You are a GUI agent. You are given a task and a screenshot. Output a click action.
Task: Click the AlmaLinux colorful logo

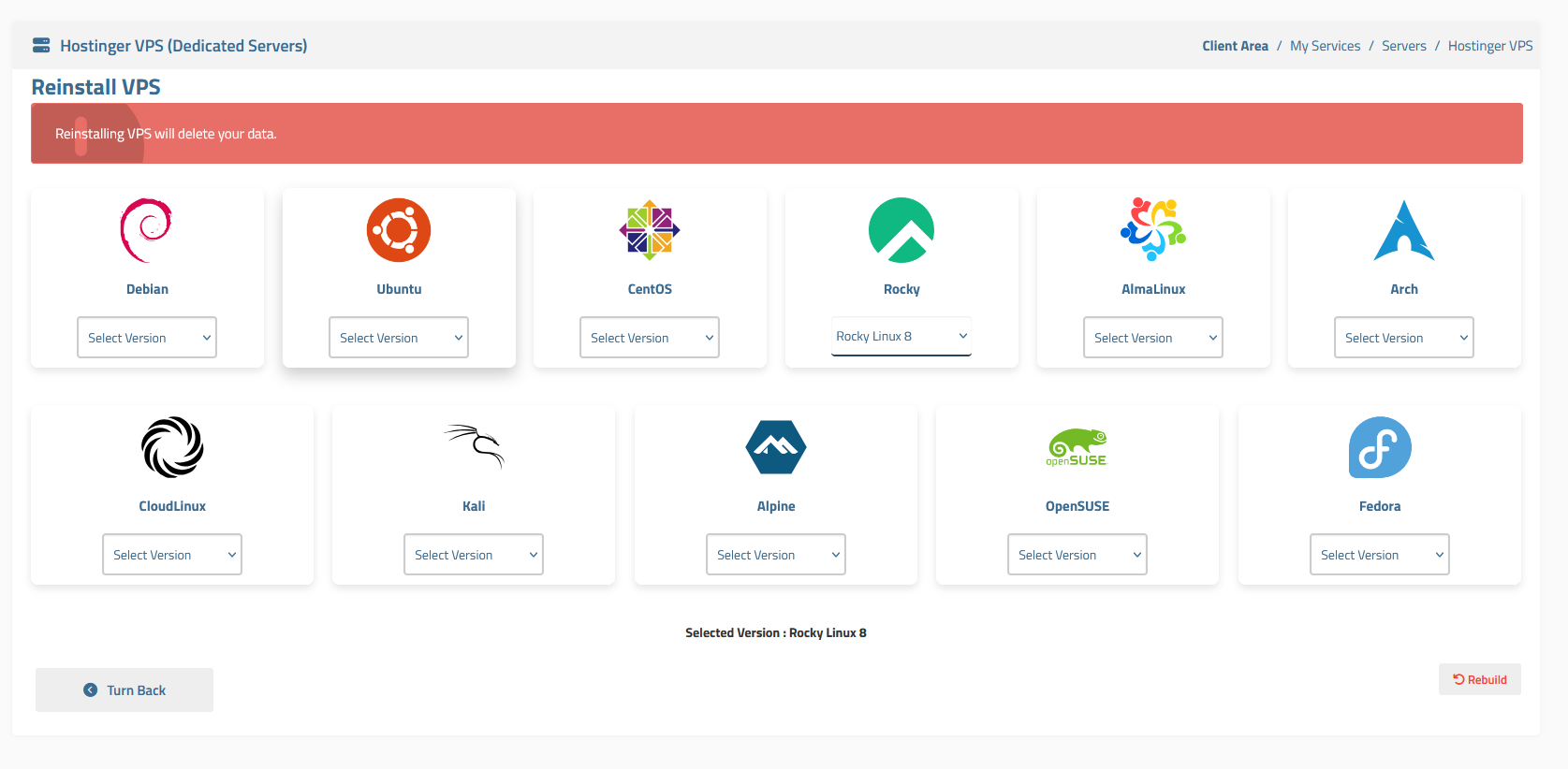pyautogui.click(x=1153, y=229)
